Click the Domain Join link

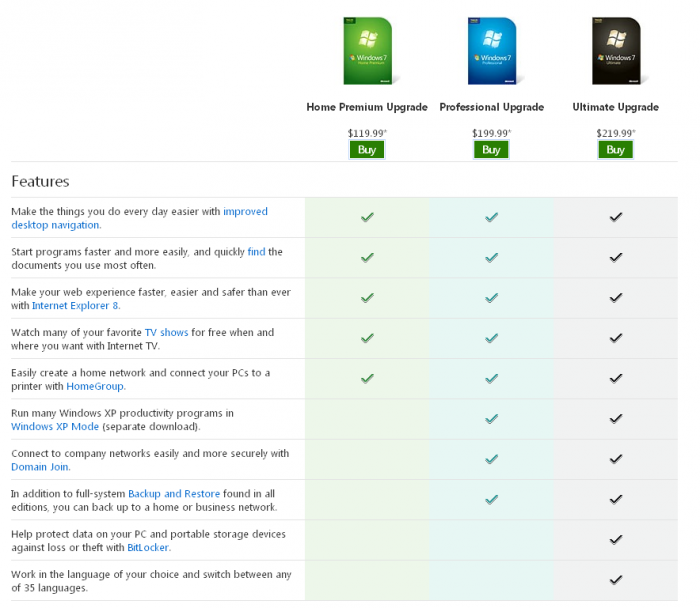(x=40, y=467)
